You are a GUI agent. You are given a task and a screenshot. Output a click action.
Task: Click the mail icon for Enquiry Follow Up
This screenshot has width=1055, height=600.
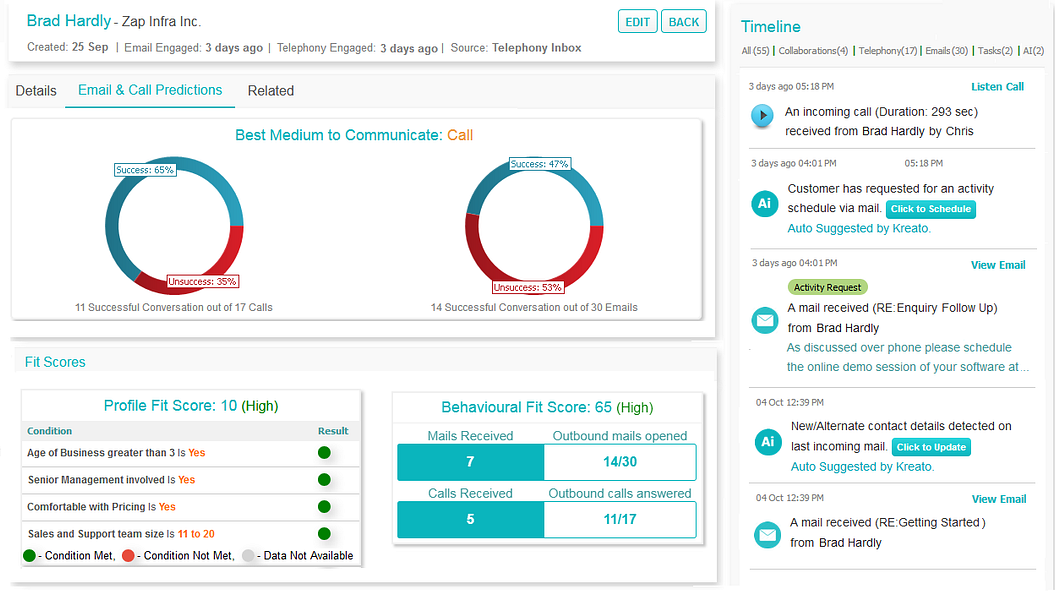point(765,320)
